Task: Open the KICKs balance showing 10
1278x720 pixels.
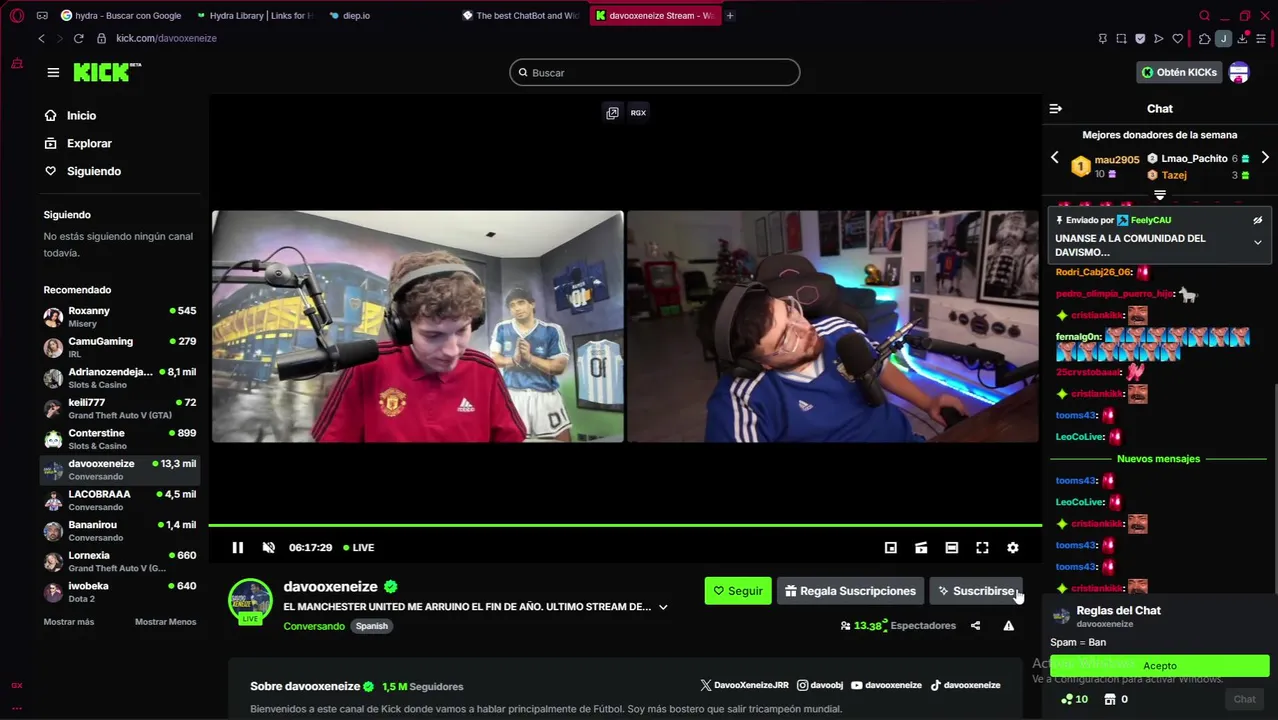Action: (x=1075, y=700)
